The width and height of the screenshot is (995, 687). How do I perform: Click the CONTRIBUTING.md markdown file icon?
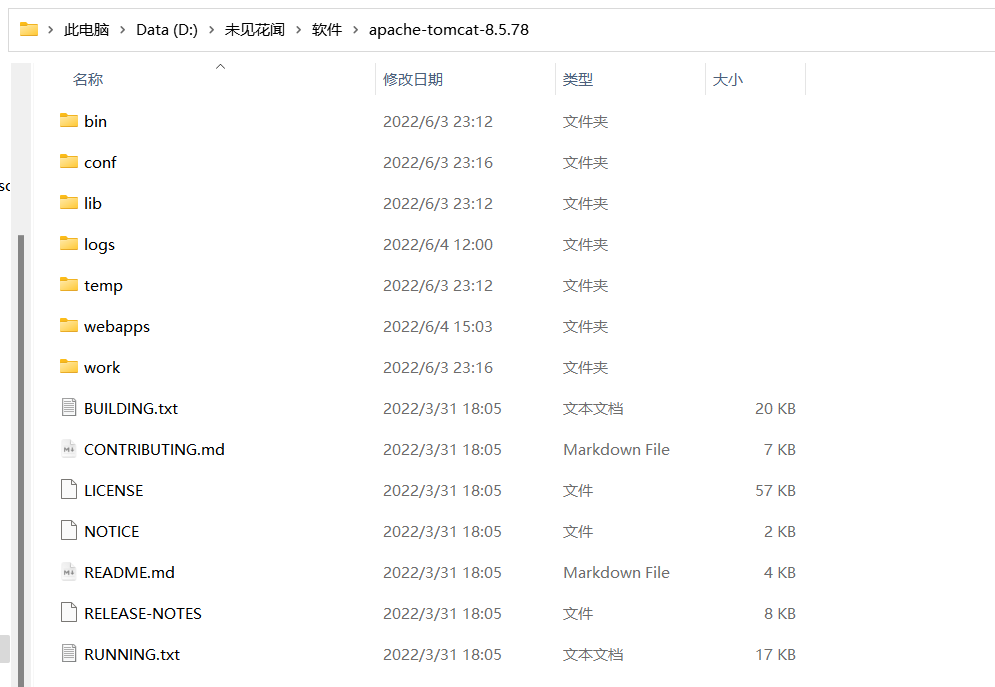(69, 448)
